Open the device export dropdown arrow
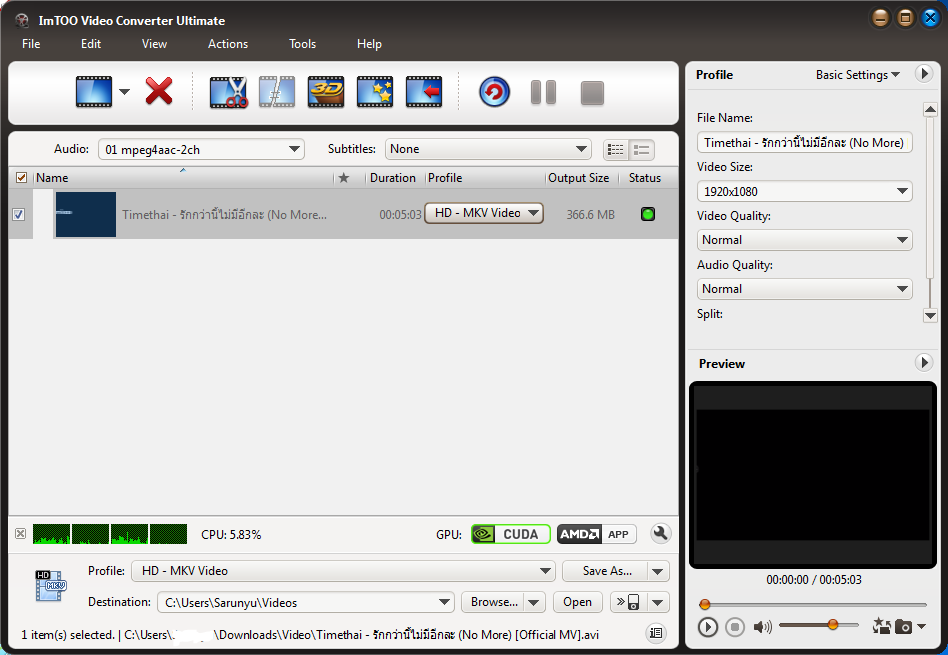The image size is (948, 655). click(658, 602)
